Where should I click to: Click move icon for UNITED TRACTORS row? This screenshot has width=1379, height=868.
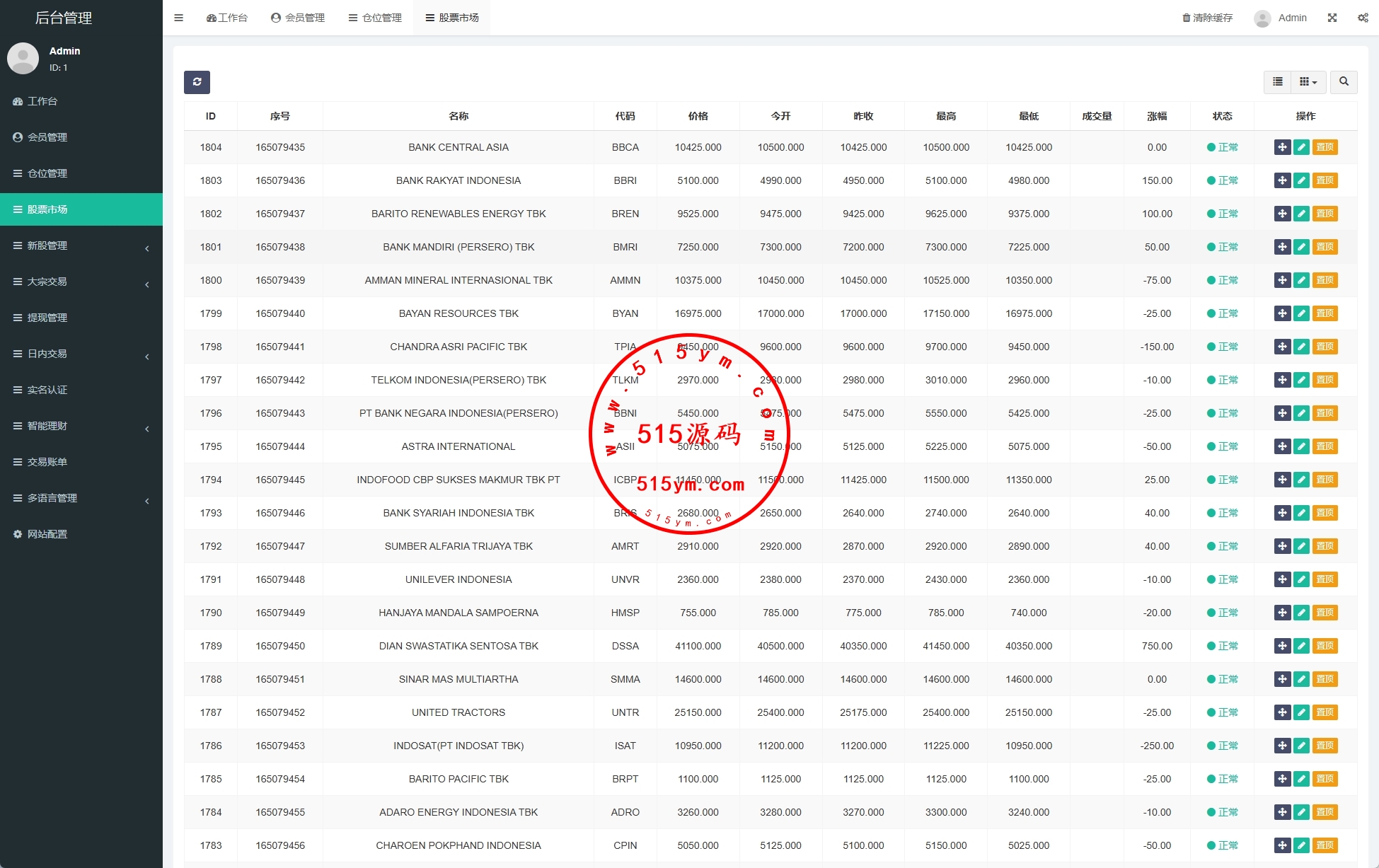(1282, 712)
